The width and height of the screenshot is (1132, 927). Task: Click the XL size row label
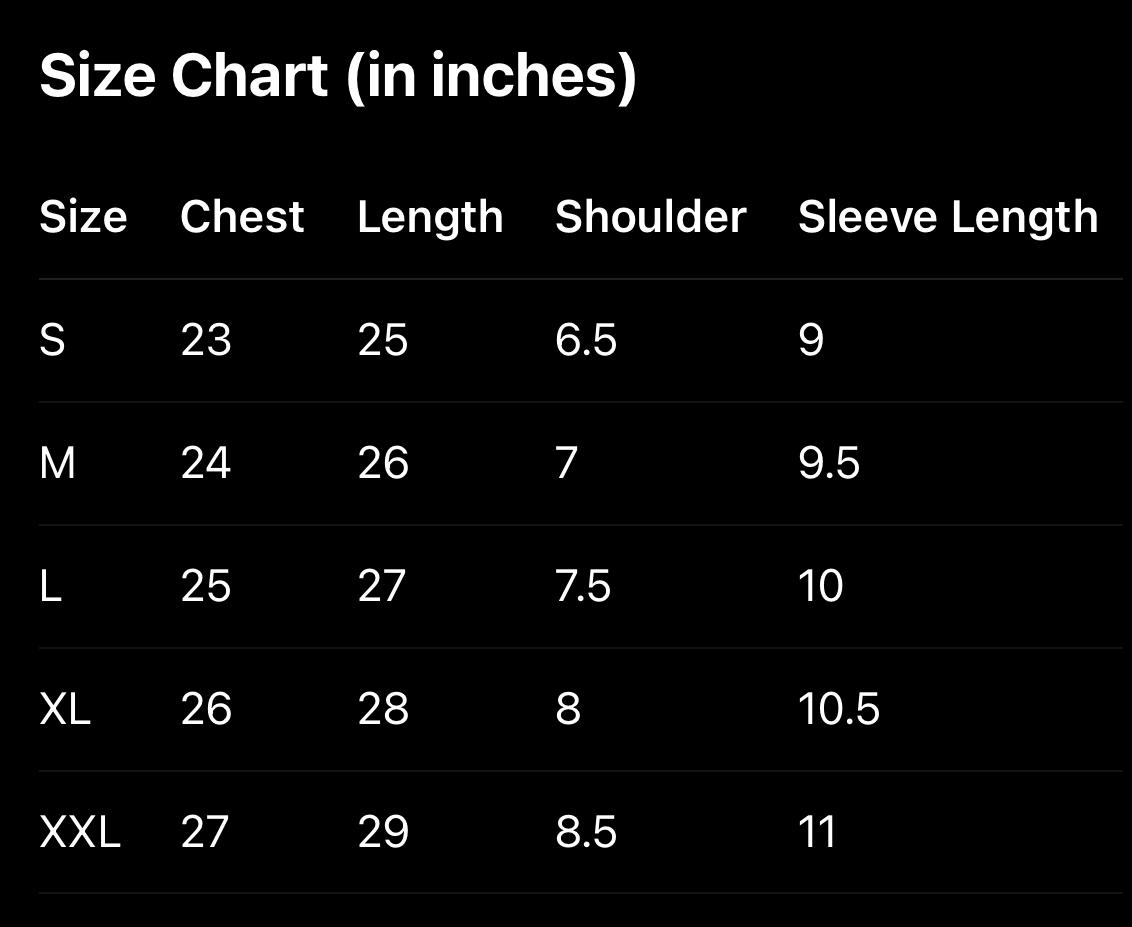65,709
